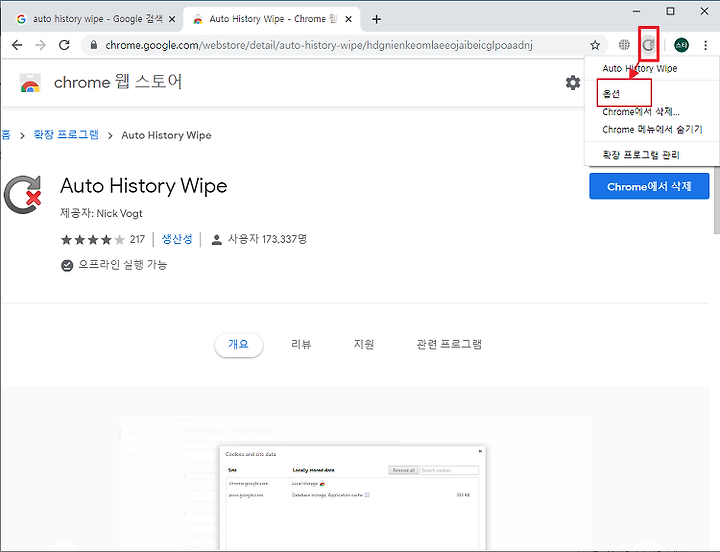The image size is (720, 552).
Task: Bookmark this page with the star icon
Action: click(595, 45)
